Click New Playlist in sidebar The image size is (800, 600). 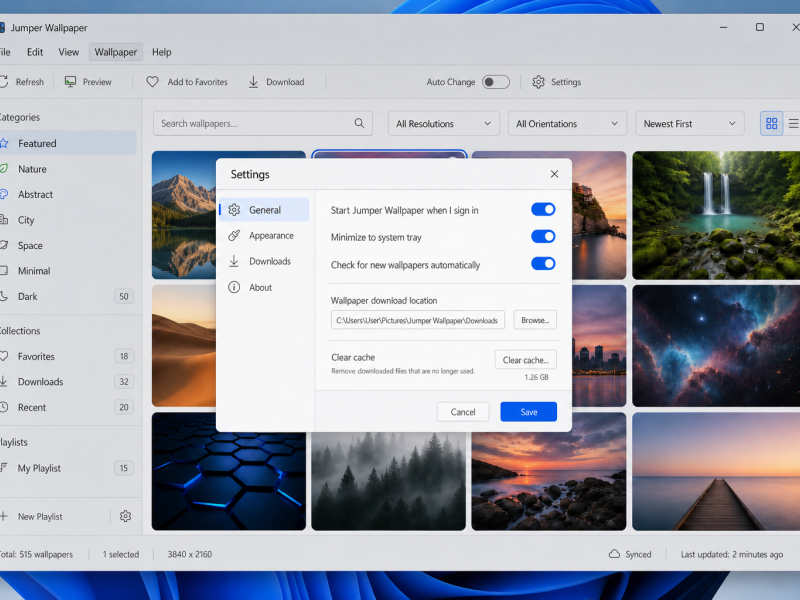click(x=40, y=516)
